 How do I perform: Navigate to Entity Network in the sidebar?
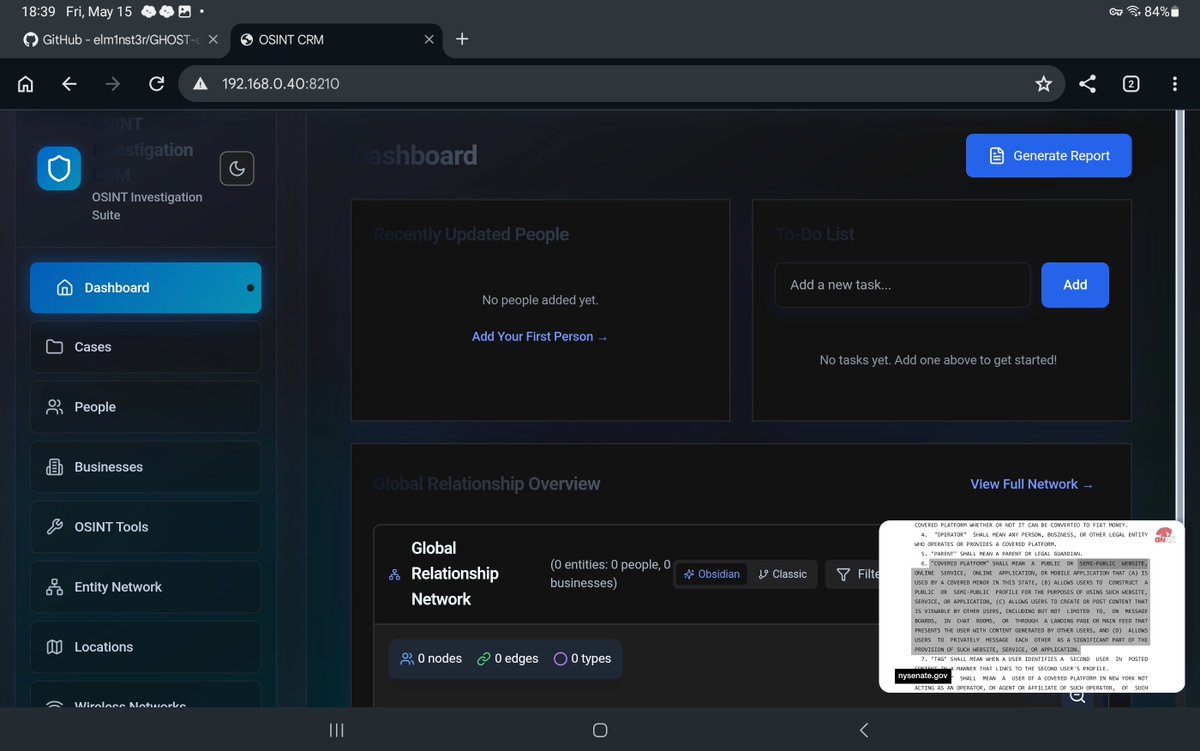click(x=146, y=587)
